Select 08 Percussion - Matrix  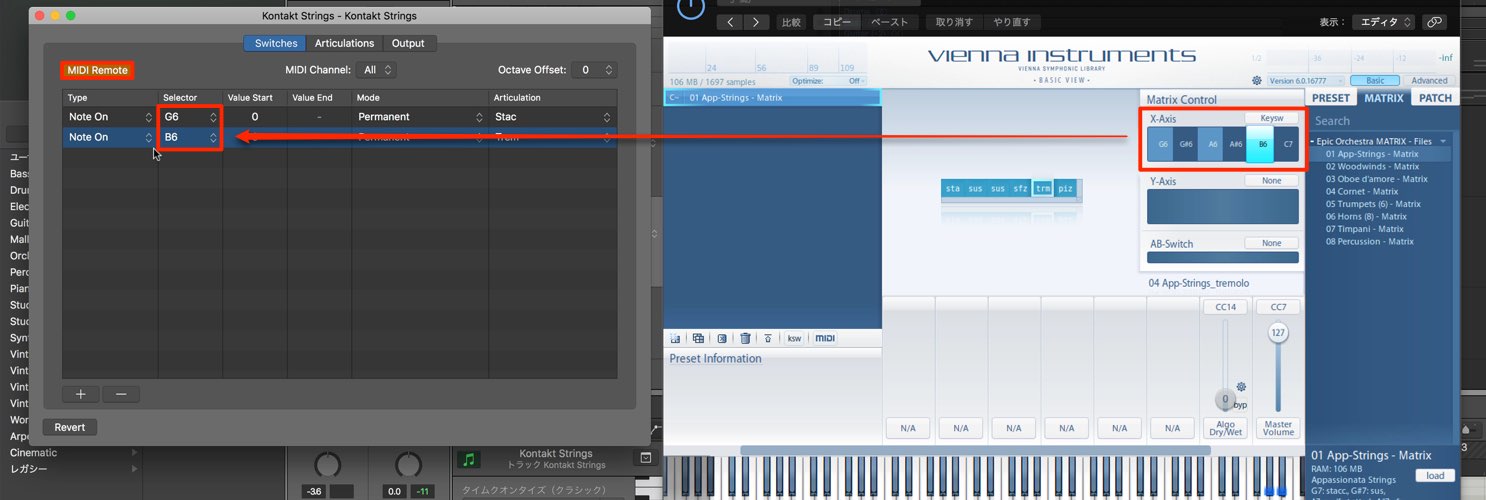(1369, 241)
